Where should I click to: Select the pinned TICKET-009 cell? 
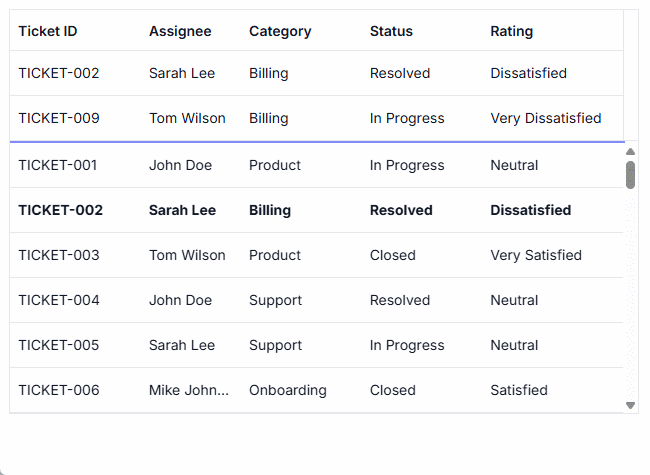59,118
